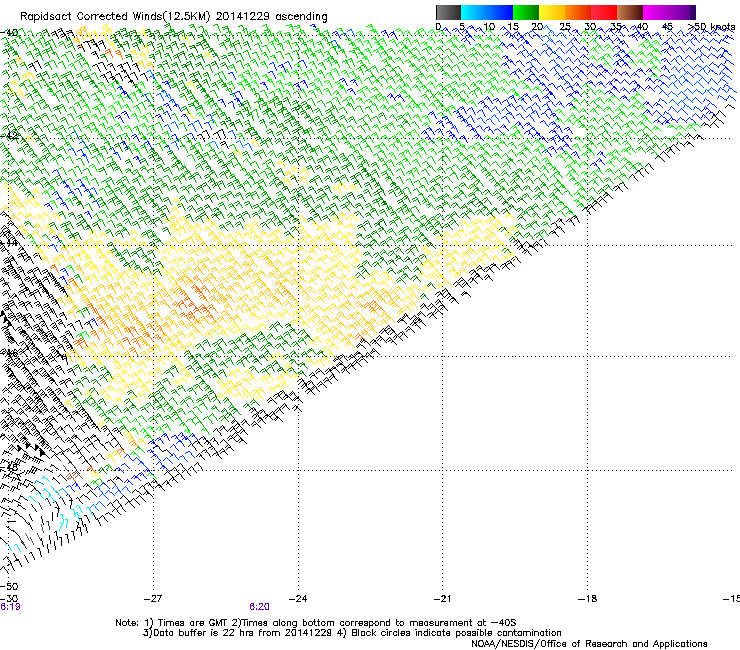
Task: Click the legend tick label '10'
Action: coord(489,26)
